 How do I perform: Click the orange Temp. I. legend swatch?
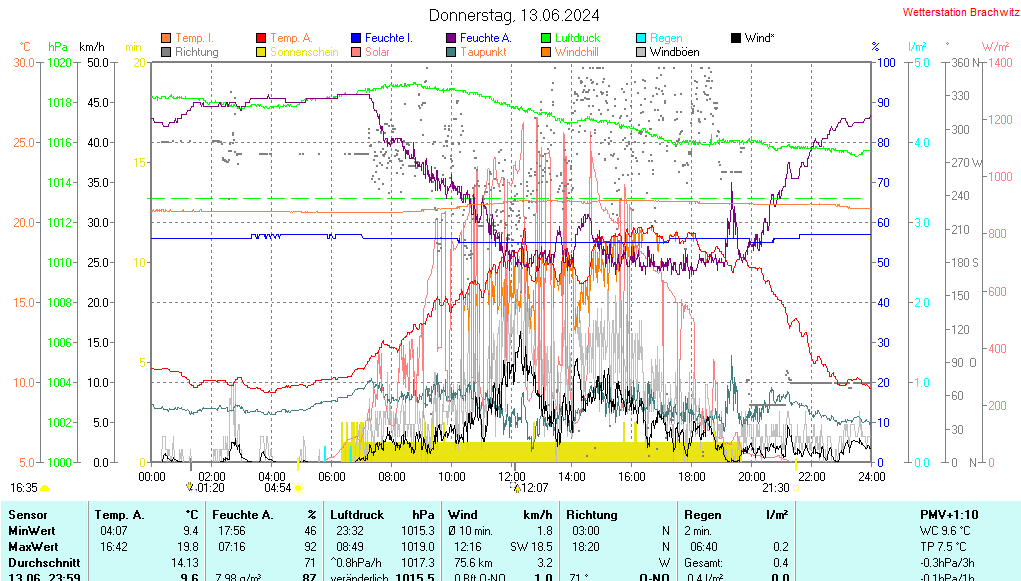click(166, 38)
